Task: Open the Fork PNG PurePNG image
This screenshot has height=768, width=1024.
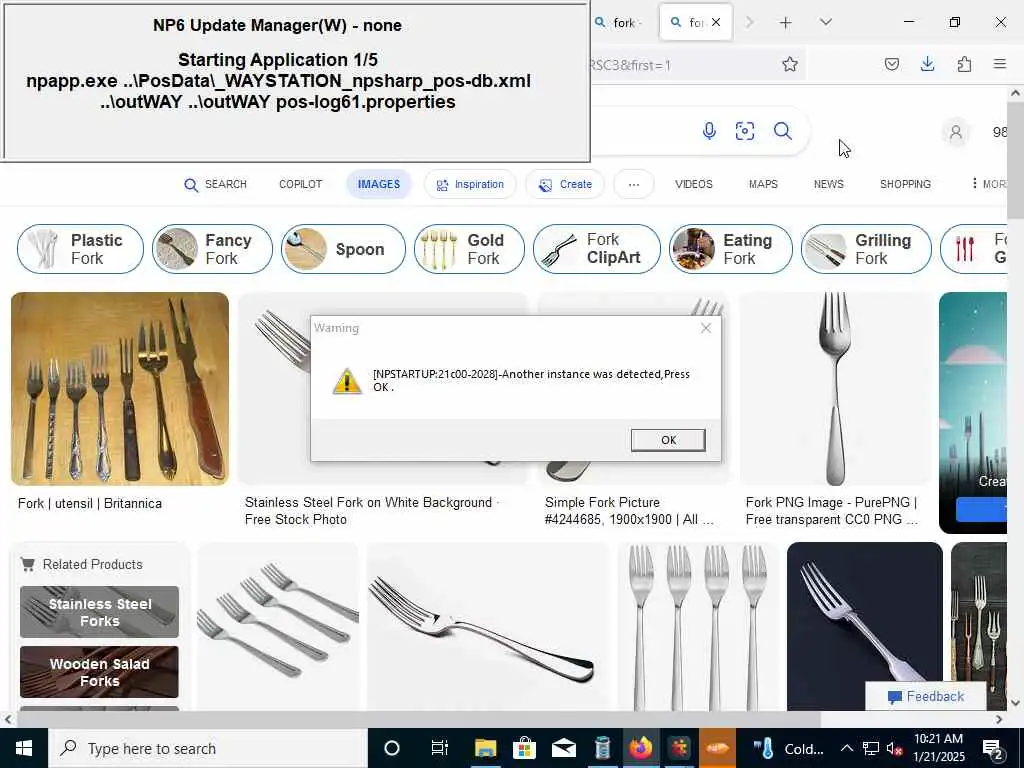Action: [835, 389]
